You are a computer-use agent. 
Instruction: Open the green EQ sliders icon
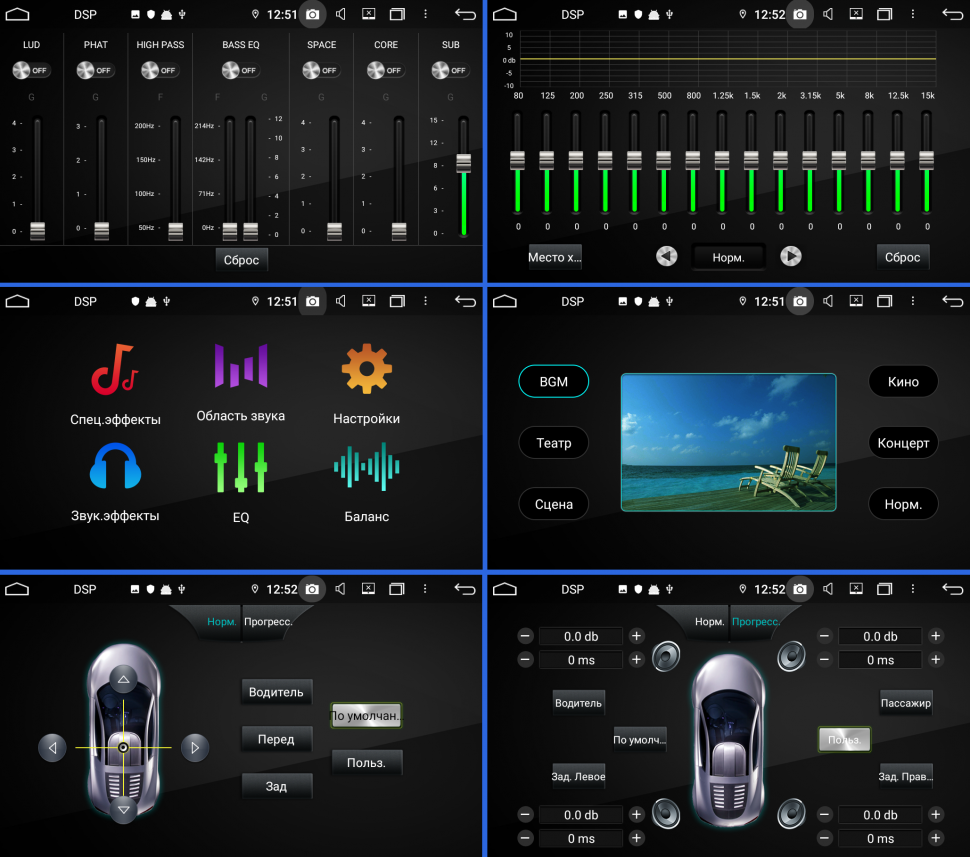(x=240, y=467)
